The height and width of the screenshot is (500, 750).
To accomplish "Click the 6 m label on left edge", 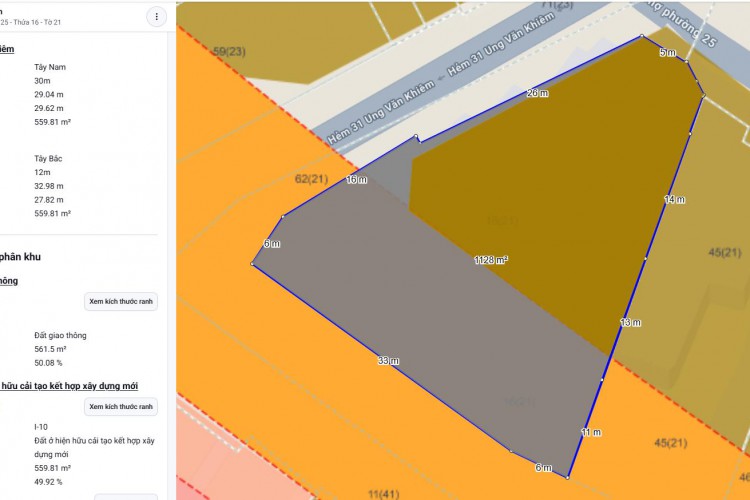I will [x=272, y=244].
